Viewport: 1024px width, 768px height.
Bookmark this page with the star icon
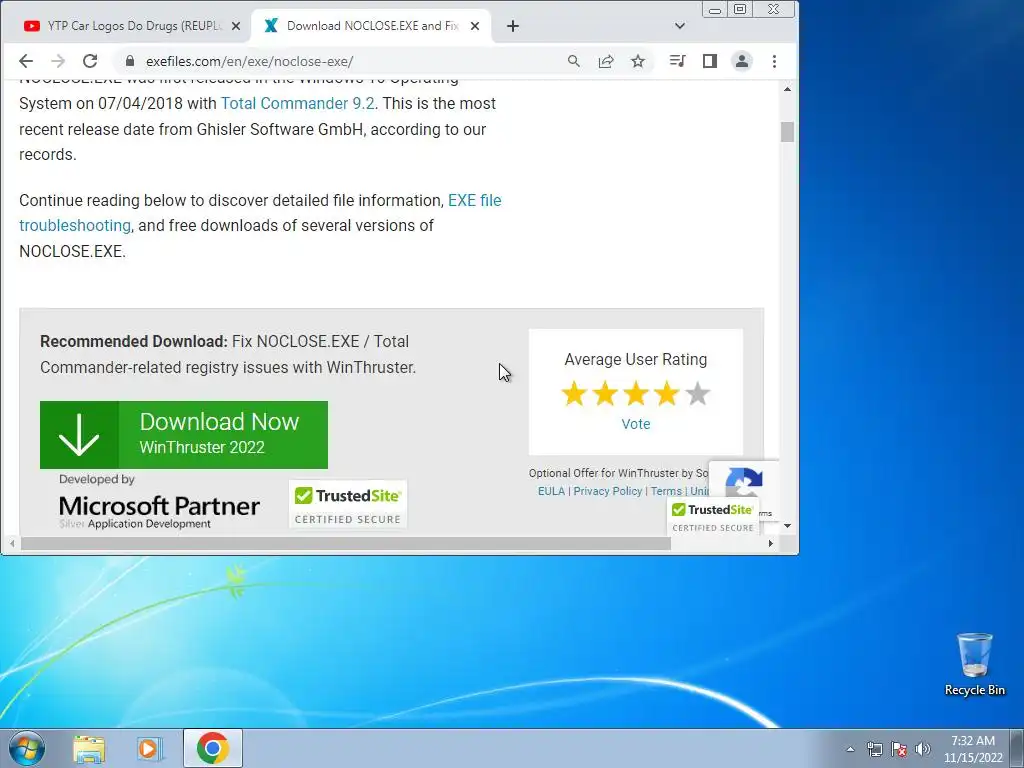(x=638, y=61)
